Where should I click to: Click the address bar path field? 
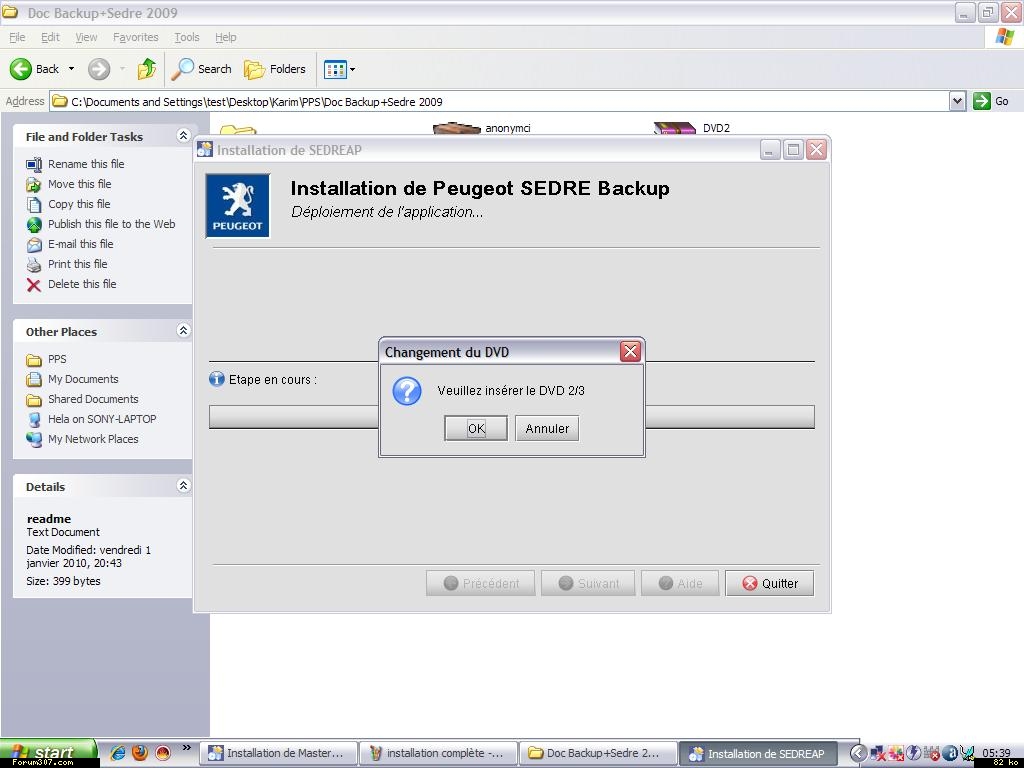click(x=500, y=101)
